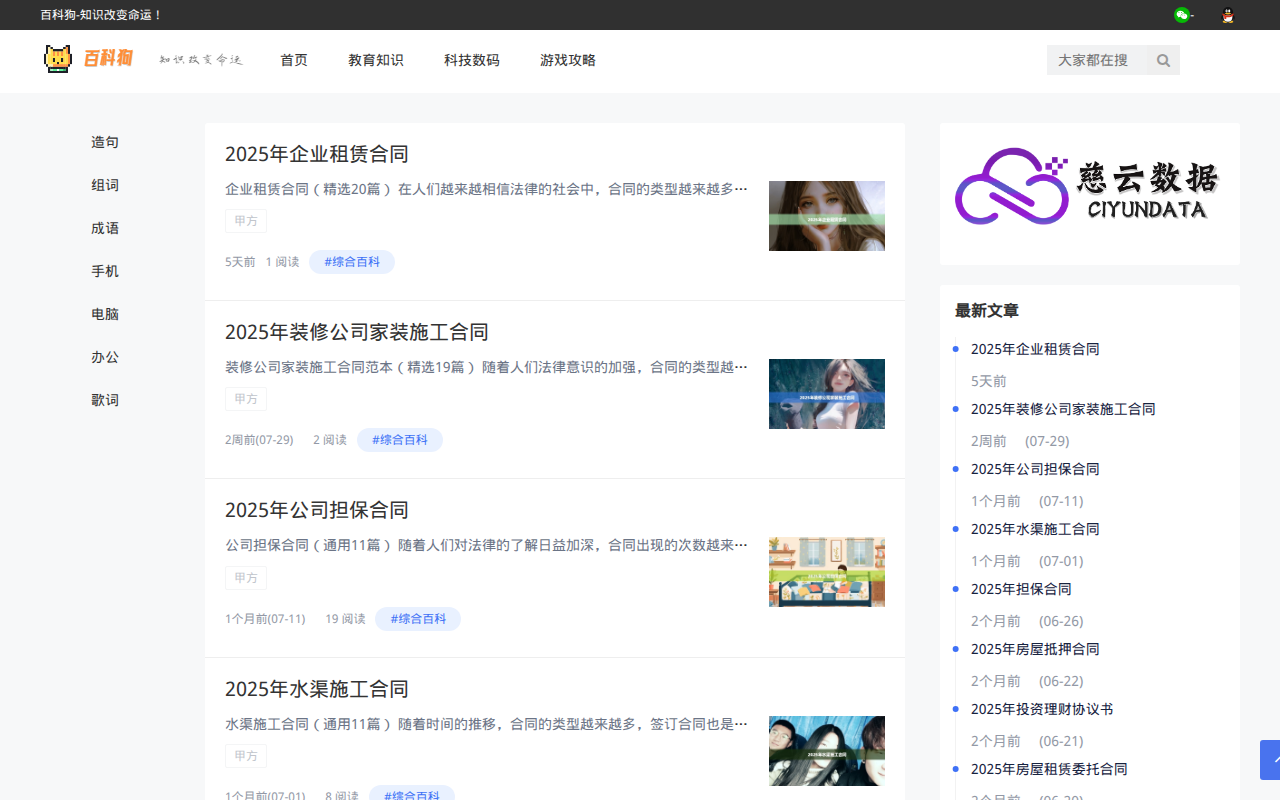The image size is (1280, 800).
Task: Focus the 大家都在搜 search field
Action: click(x=1098, y=60)
